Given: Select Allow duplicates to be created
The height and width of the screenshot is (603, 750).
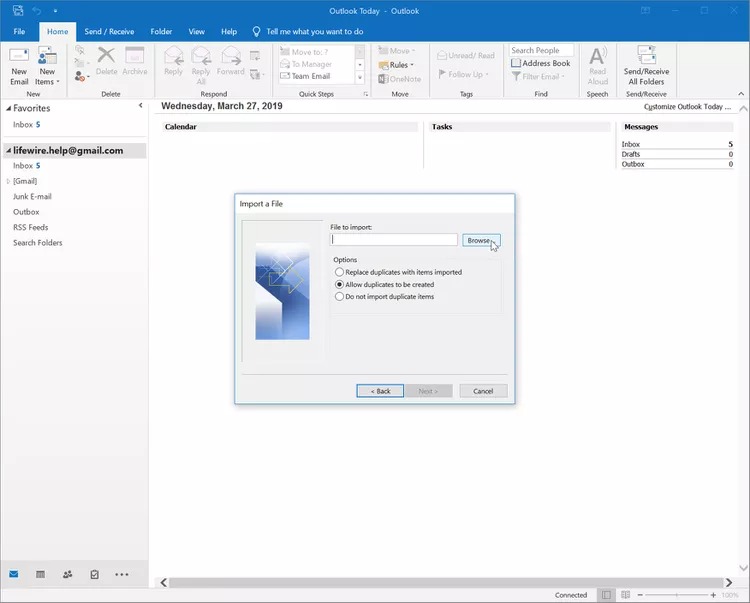Looking at the screenshot, I should [339, 284].
